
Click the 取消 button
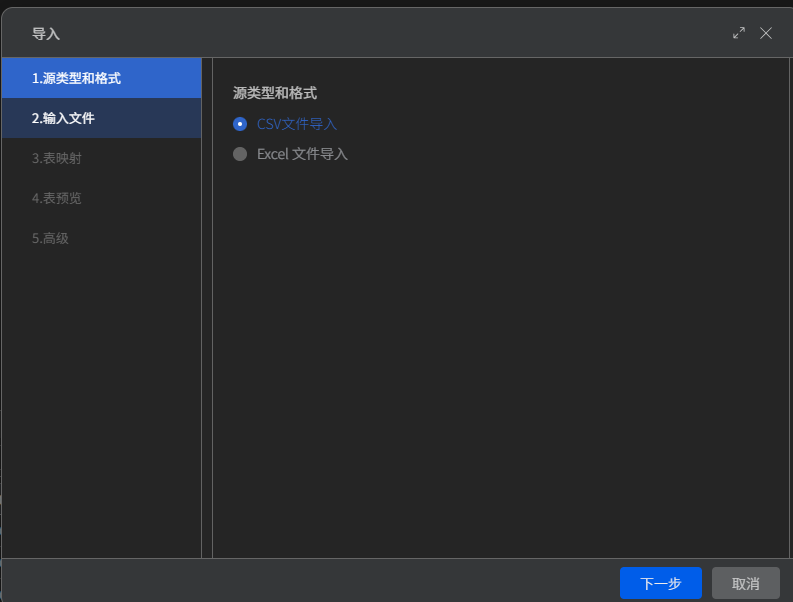point(745,583)
